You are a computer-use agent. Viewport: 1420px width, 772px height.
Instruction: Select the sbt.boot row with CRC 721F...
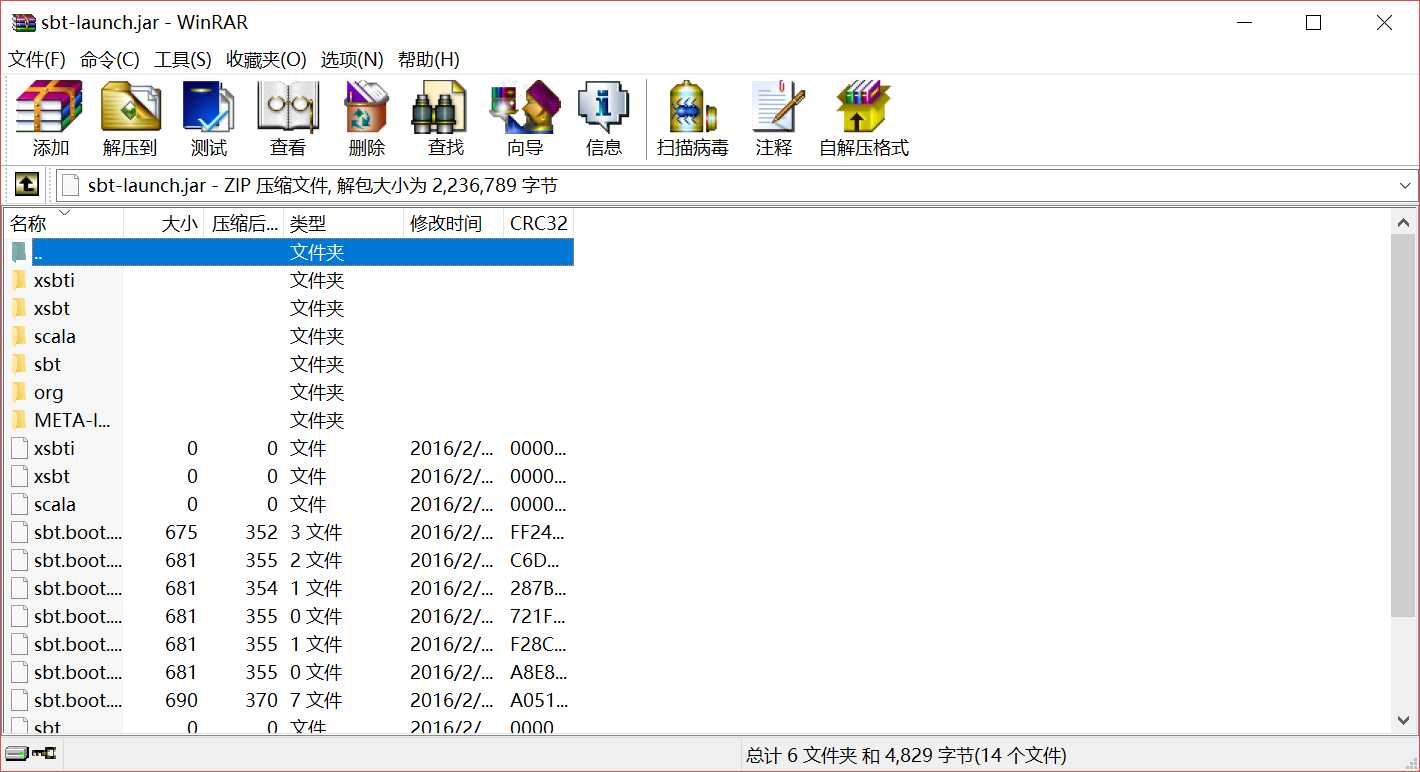290,616
